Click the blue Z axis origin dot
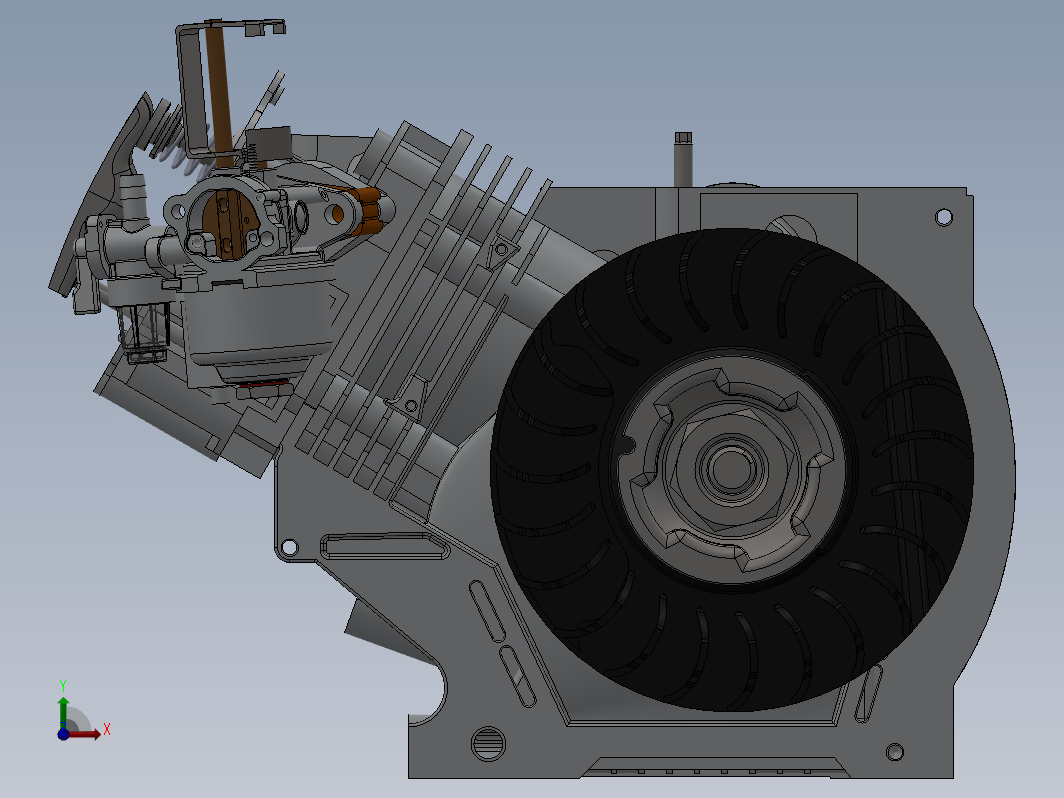Image resolution: width=1064 pixels, height=798 pixels. [63, 734]
